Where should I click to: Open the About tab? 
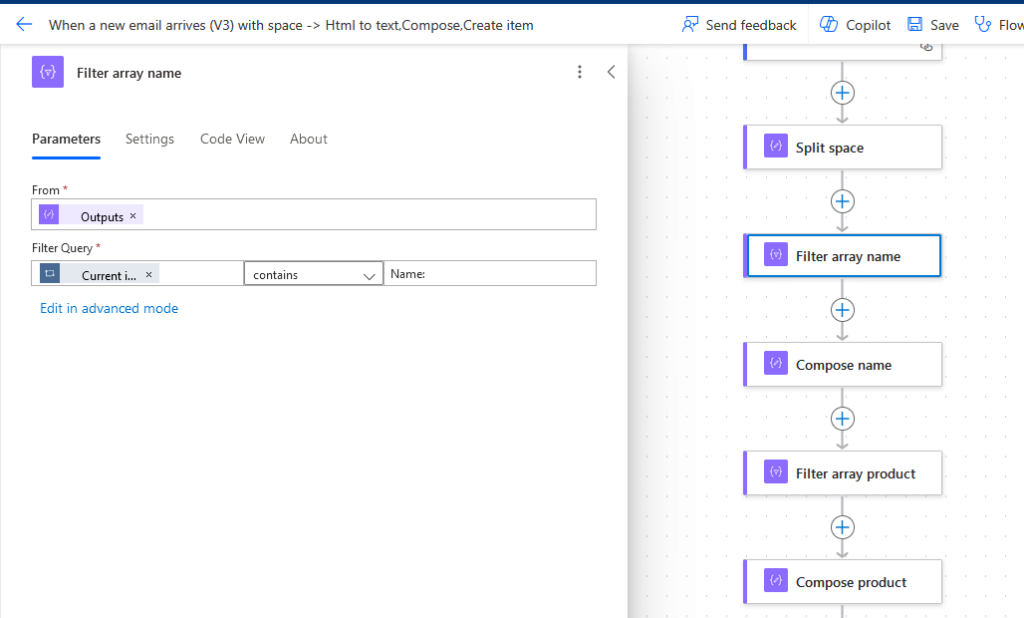pyautogui.click(x=308, y=139)
